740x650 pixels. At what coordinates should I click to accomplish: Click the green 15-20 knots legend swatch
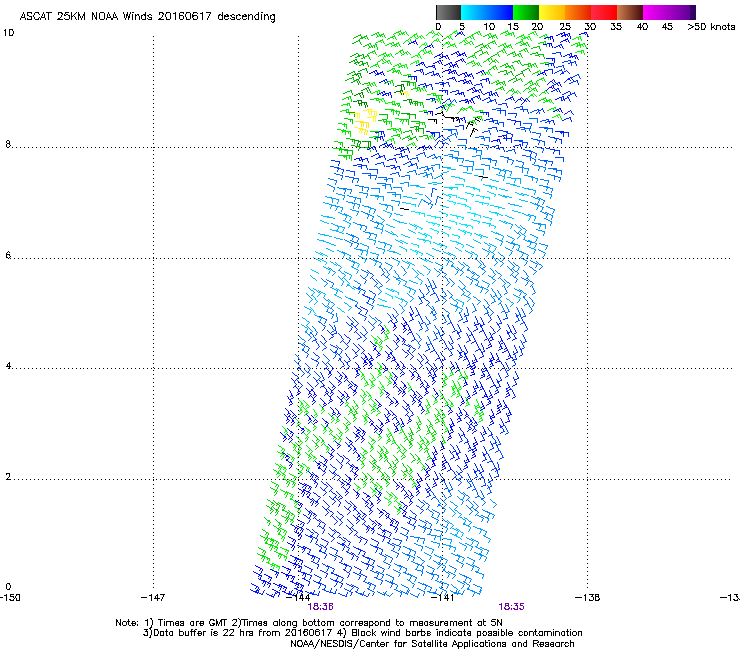526,12
